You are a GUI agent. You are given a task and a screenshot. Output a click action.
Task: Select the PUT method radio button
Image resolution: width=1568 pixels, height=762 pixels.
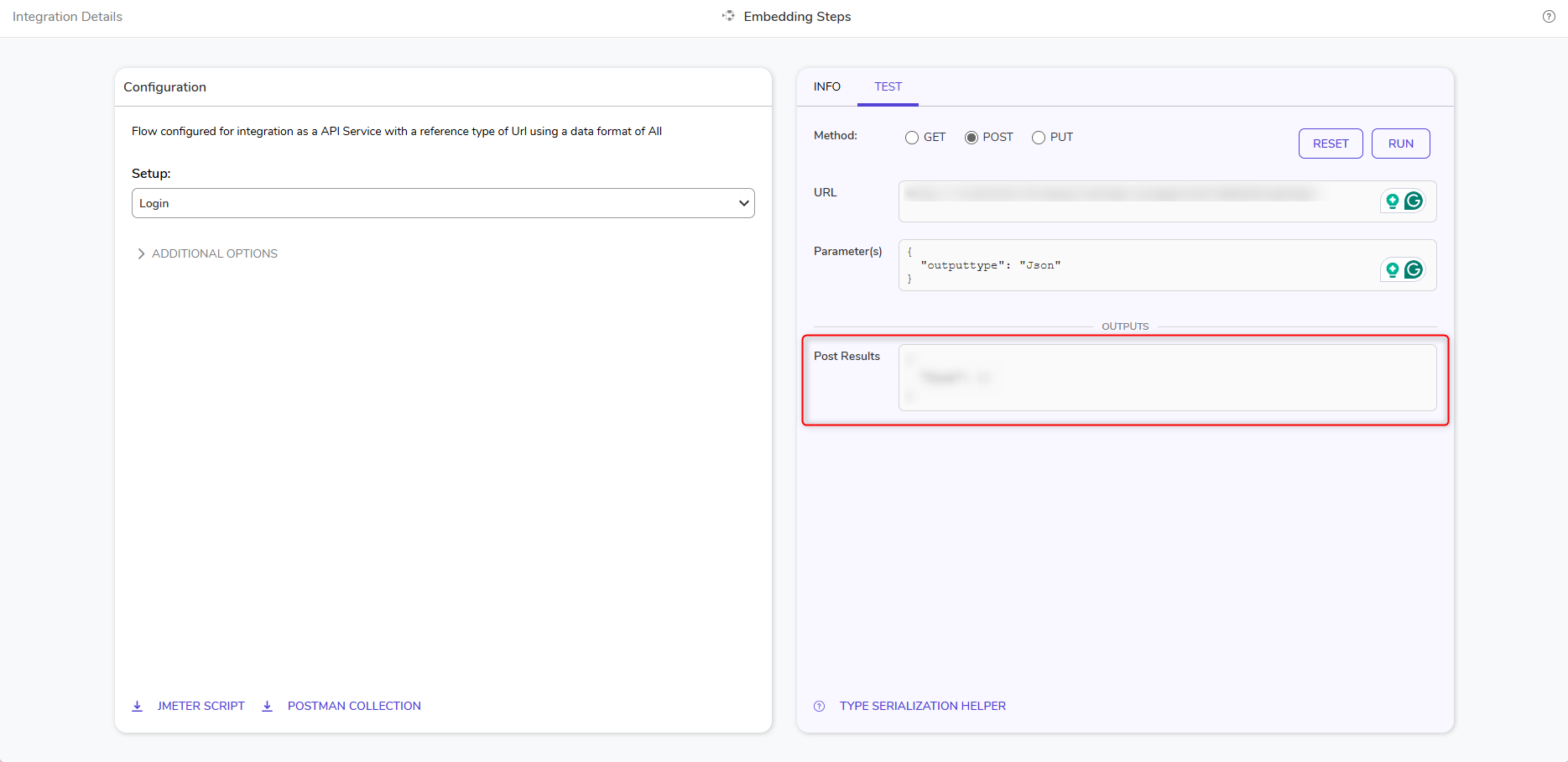pyautogui.click(x=1039, y=138)
